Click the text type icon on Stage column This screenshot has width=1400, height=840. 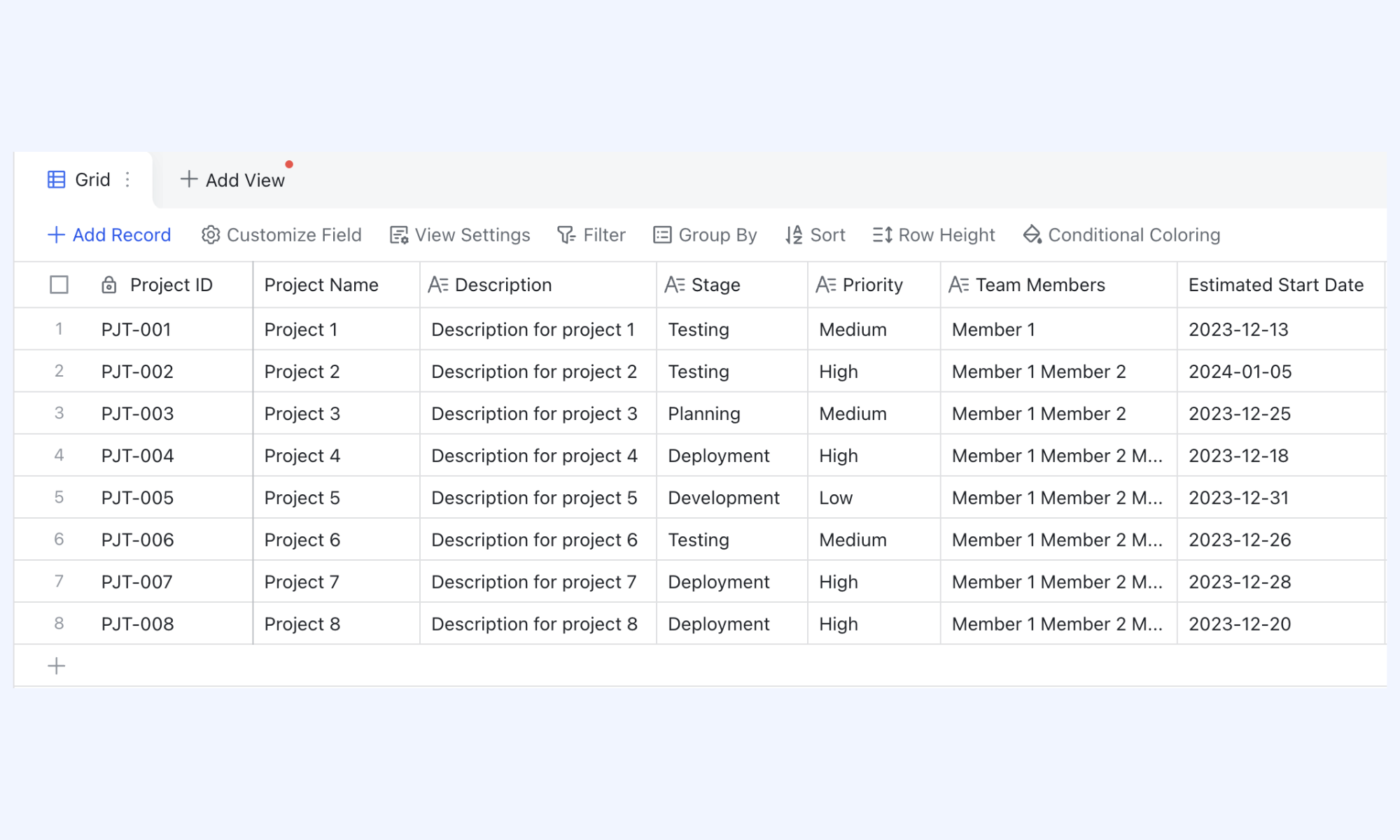[675, 285]
